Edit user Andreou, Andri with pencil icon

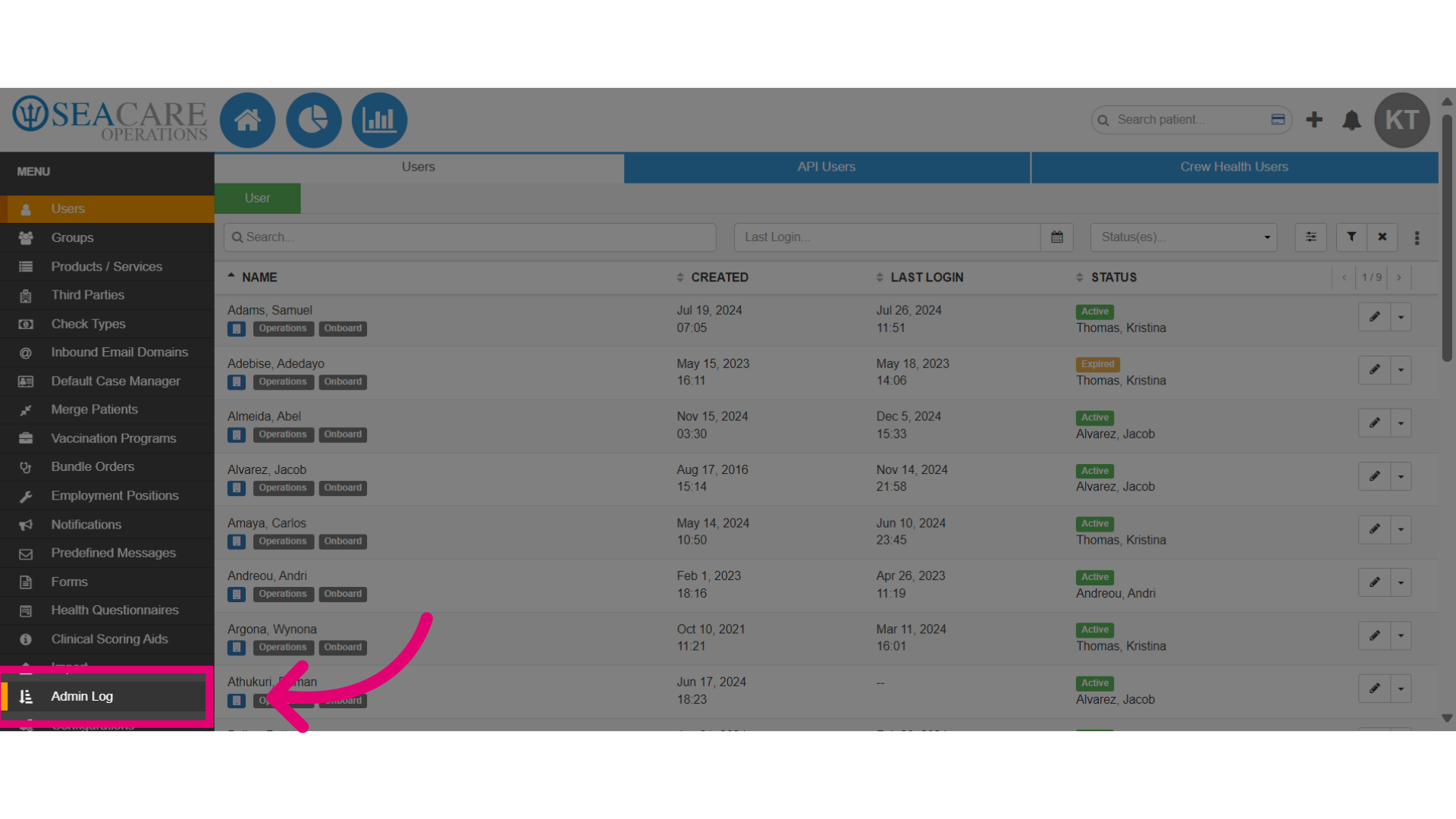(x=1374, y=582)
